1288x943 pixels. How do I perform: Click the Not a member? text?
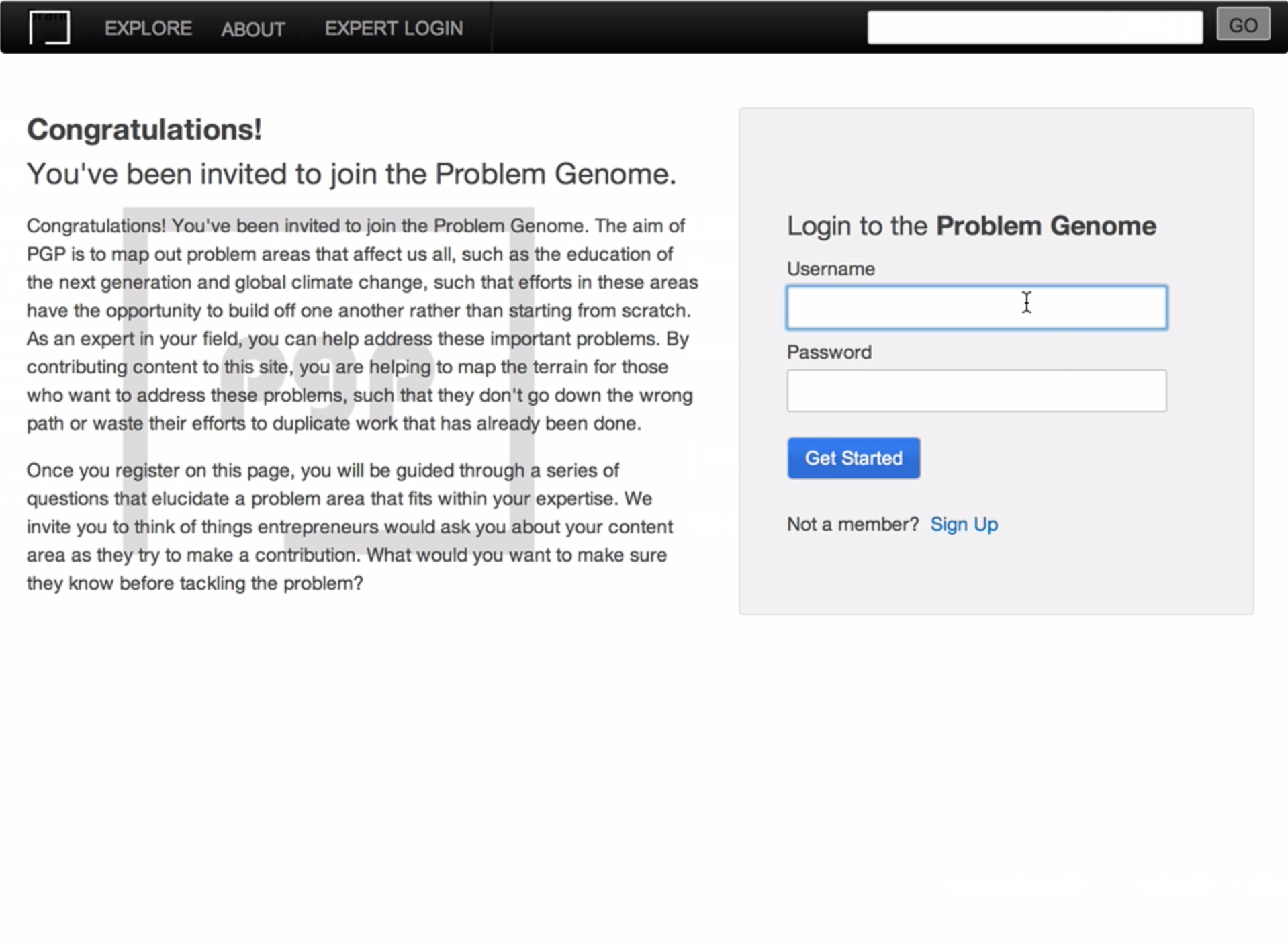pos(852,524)
